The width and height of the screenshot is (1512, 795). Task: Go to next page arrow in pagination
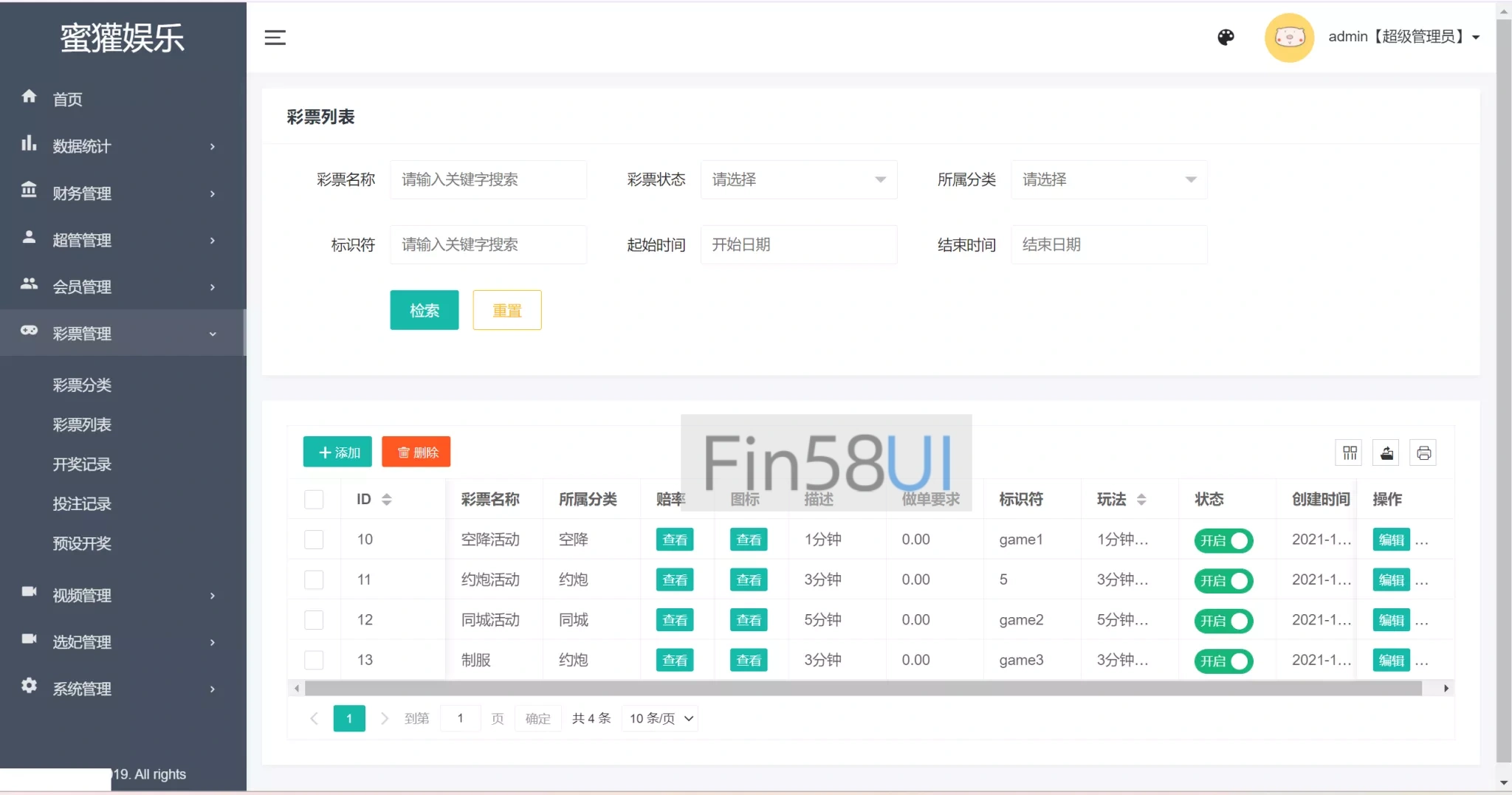(x=384, y=718)
